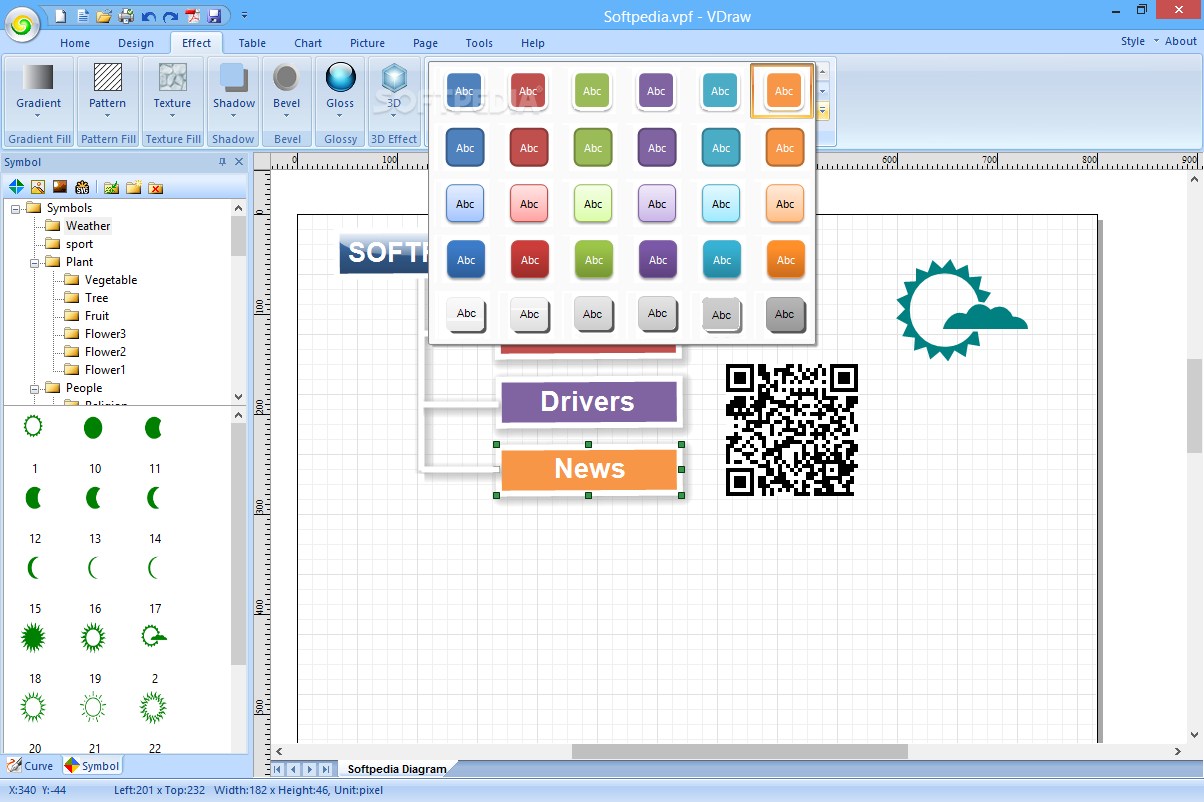Select the Fruit folder
The width and height of the screenshot is (1204, 802).
pos(97,316)
